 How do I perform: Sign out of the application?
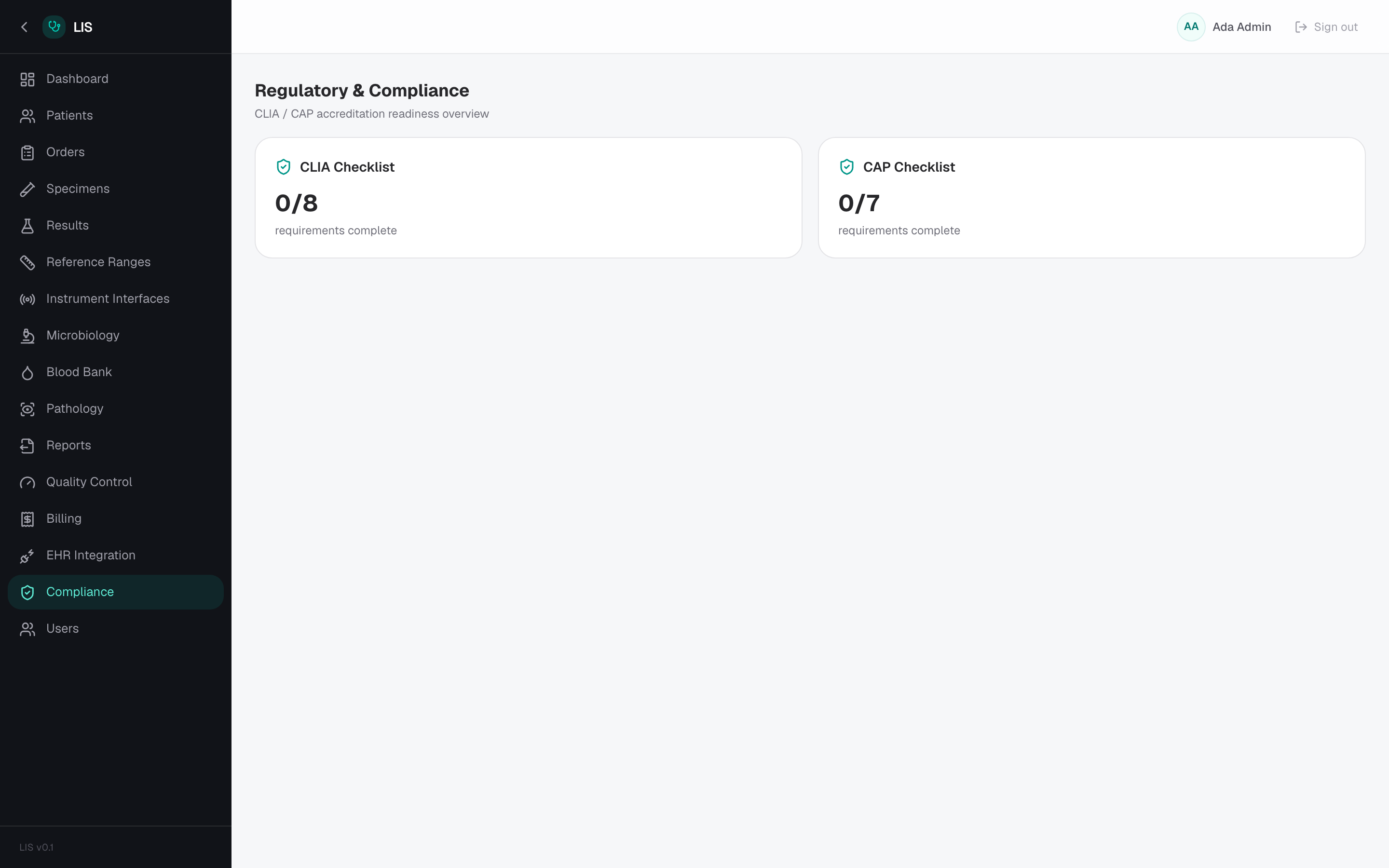(x=1326, y=27)
